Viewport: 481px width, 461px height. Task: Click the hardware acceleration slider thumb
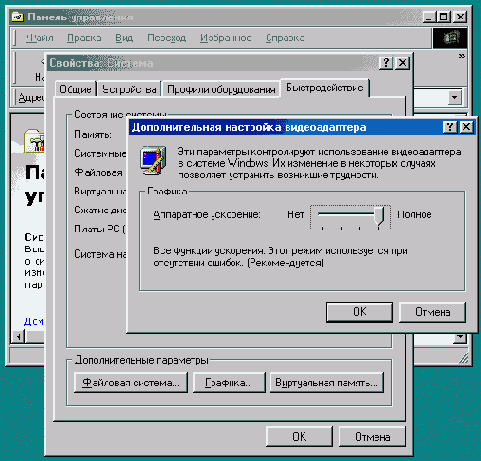pos(379,215)
